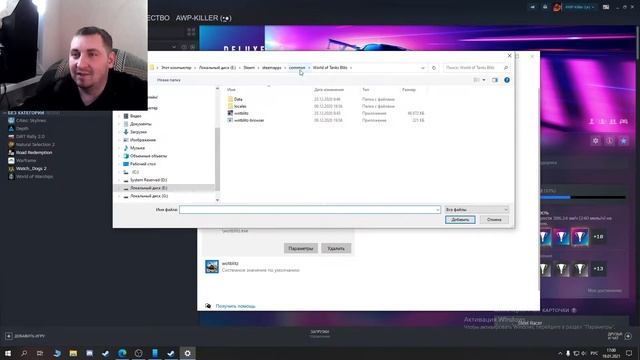Click the Новая папка toolbar item
This screenshot has width=640, height=360.
click(169, 80)
